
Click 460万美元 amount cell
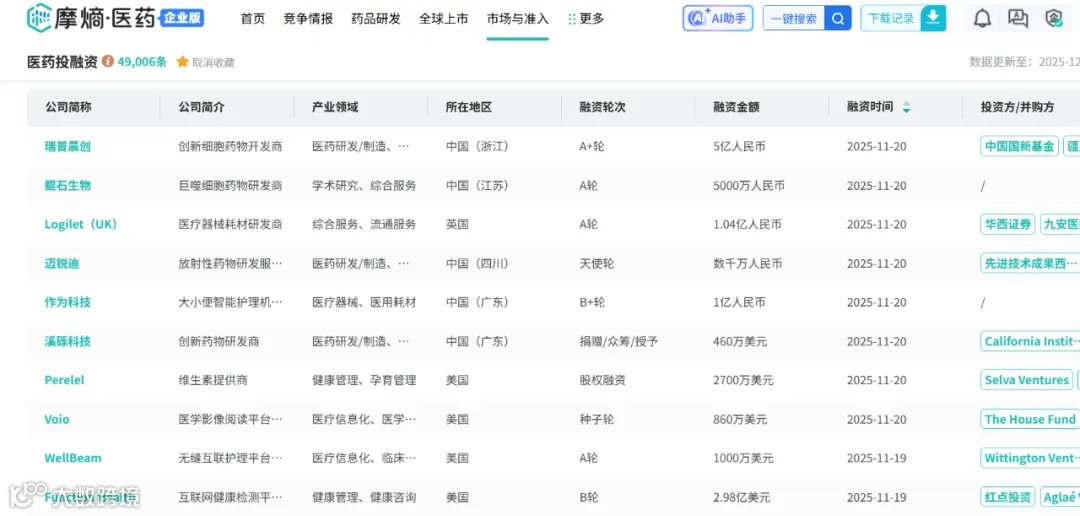pos(740,341)
